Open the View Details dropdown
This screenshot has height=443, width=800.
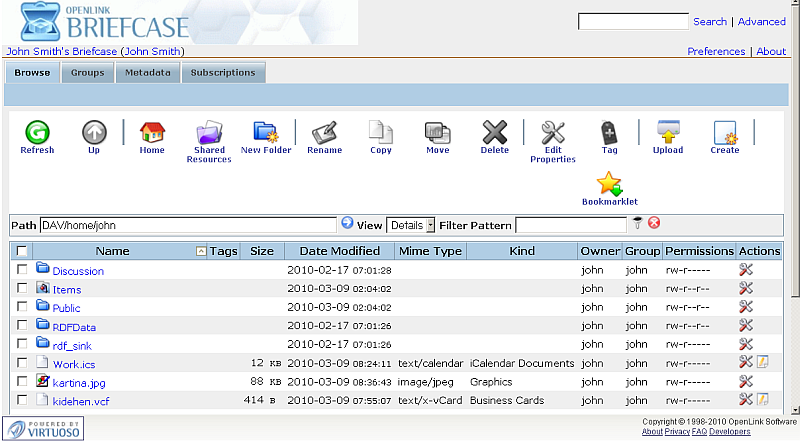pyautogui.click(x=411, y=225)
